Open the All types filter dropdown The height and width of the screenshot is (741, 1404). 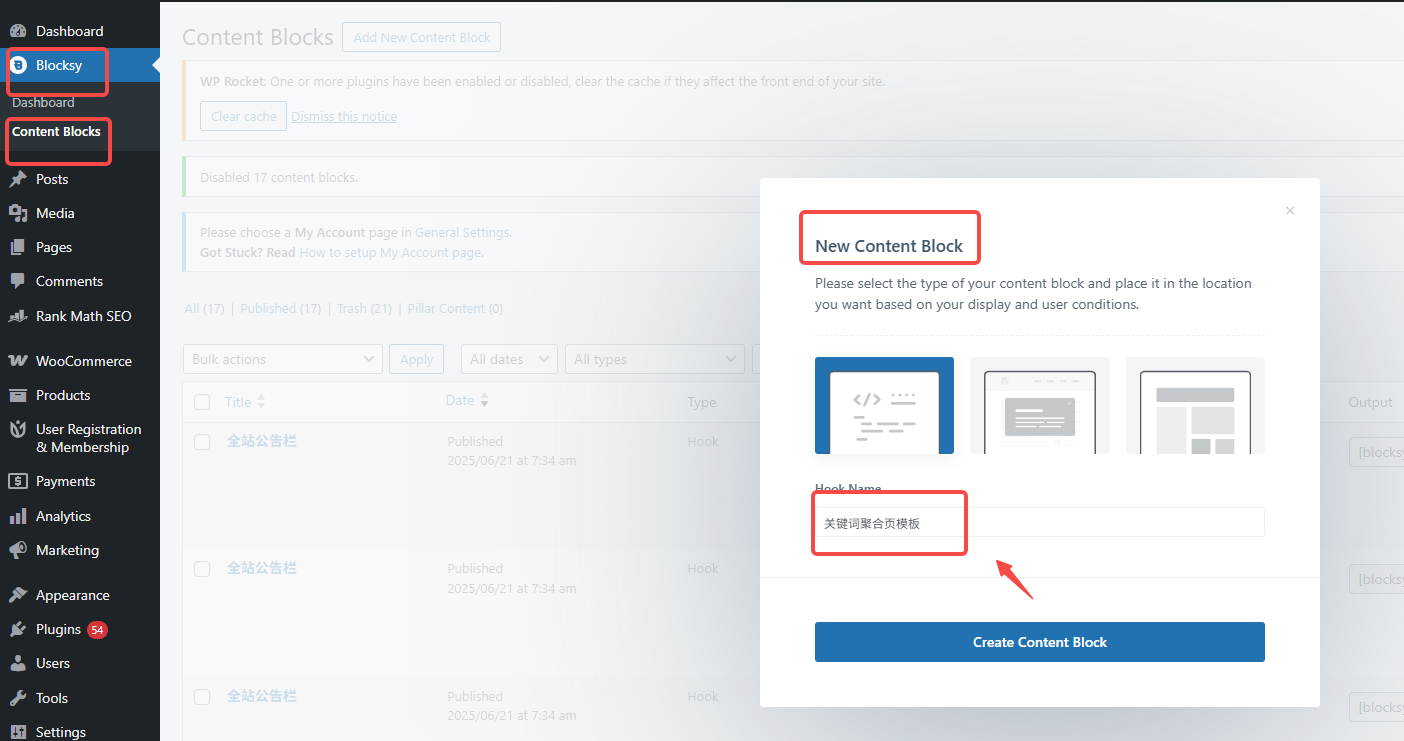click(x=654, y=359)
